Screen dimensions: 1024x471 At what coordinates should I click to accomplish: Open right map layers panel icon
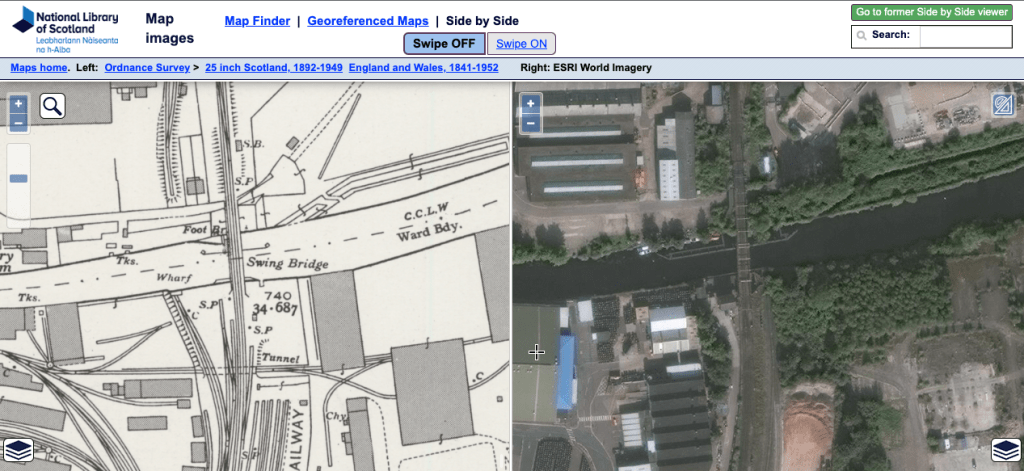[1004, 450]
